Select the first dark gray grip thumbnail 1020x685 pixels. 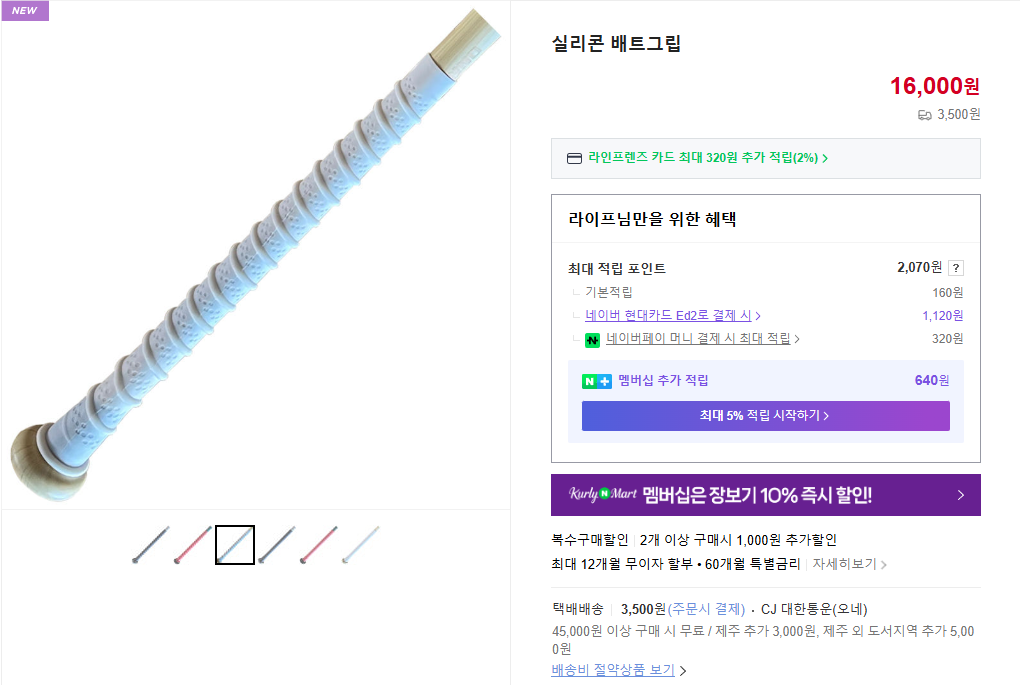pos(151,545)
